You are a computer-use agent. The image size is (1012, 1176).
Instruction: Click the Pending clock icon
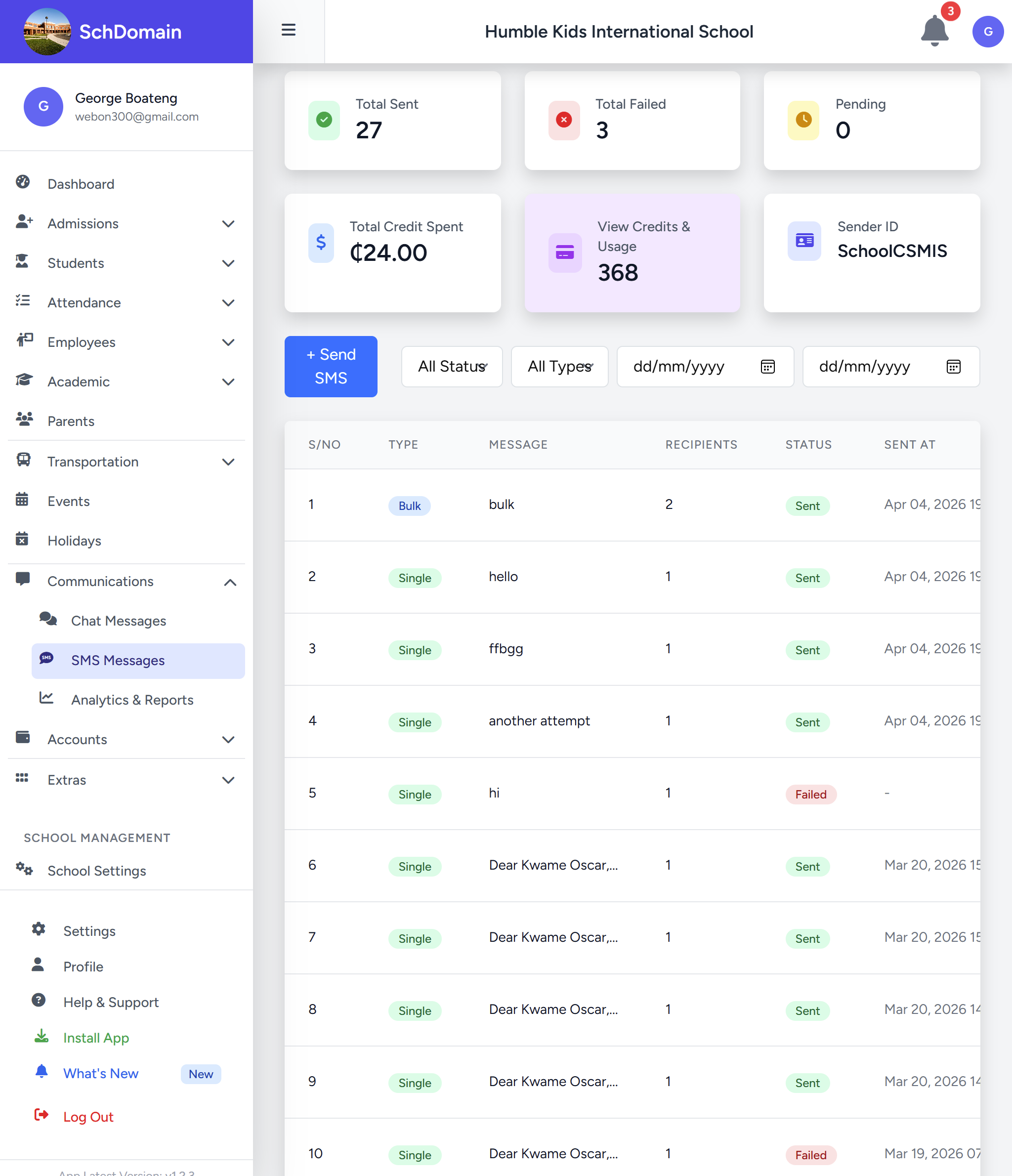point(803,120)
